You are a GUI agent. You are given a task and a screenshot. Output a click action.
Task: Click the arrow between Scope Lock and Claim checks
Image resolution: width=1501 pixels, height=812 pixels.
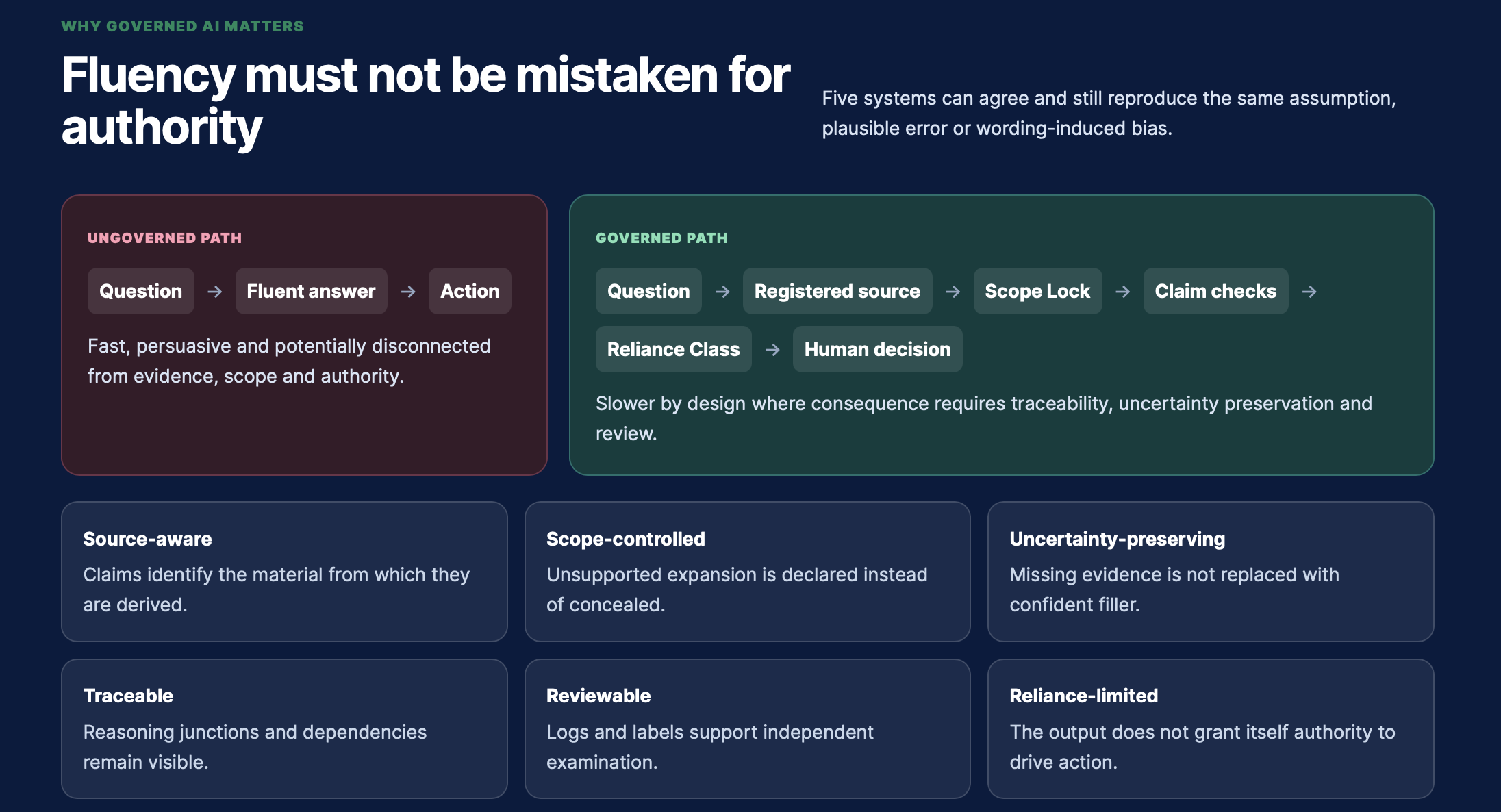1122,292
